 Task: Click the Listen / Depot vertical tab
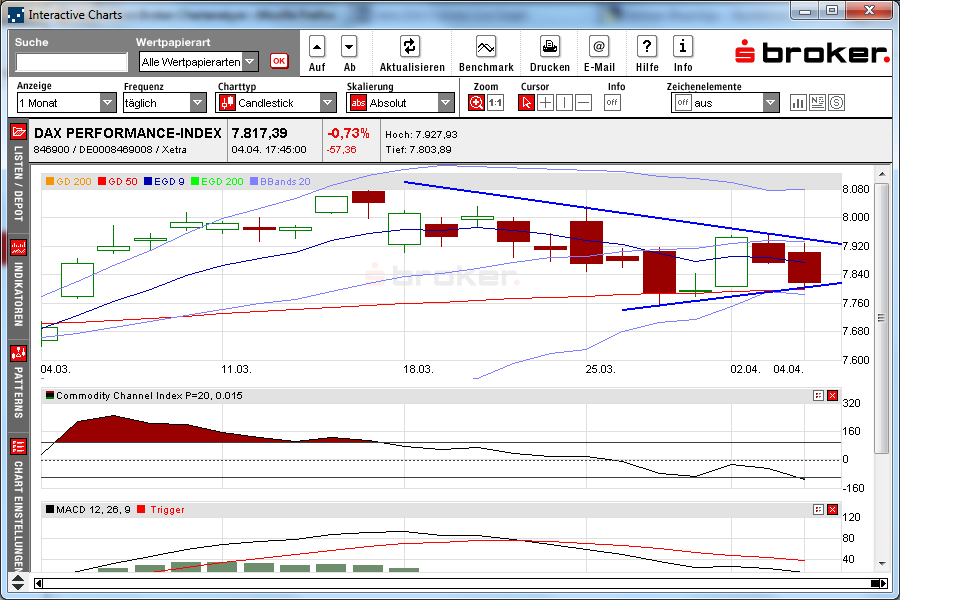(18, 183)
